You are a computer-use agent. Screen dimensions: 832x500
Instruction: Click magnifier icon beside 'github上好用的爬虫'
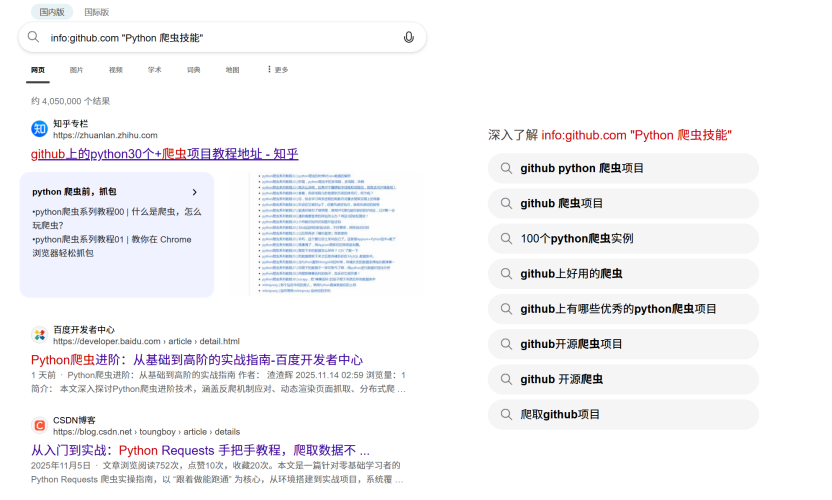[x=506, y=273]
